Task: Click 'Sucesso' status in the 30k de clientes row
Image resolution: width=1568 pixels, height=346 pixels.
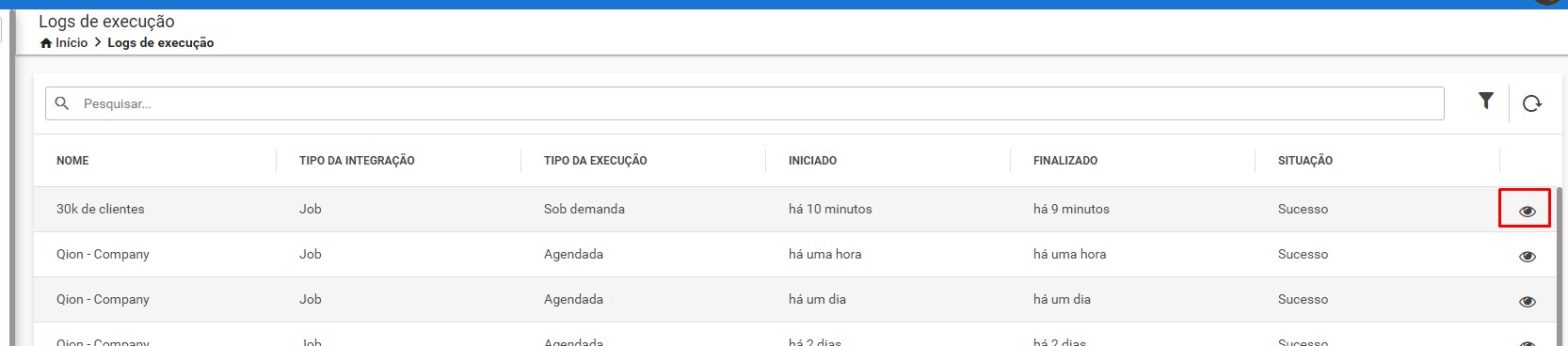Action: pyautogui.click(x=1304, y=209)
